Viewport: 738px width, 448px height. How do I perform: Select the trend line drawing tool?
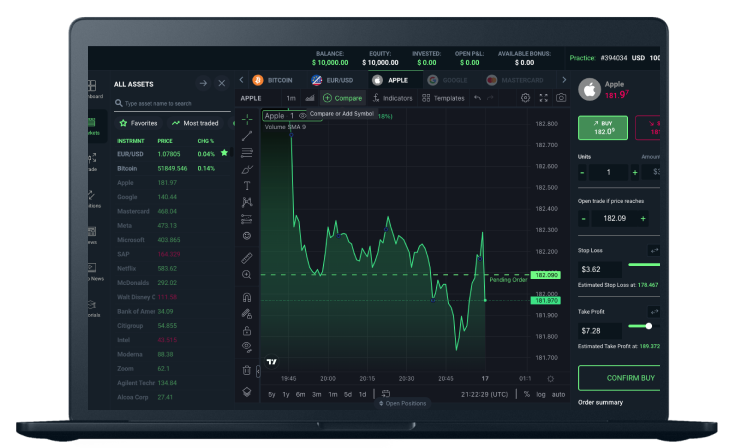(247, 136)
